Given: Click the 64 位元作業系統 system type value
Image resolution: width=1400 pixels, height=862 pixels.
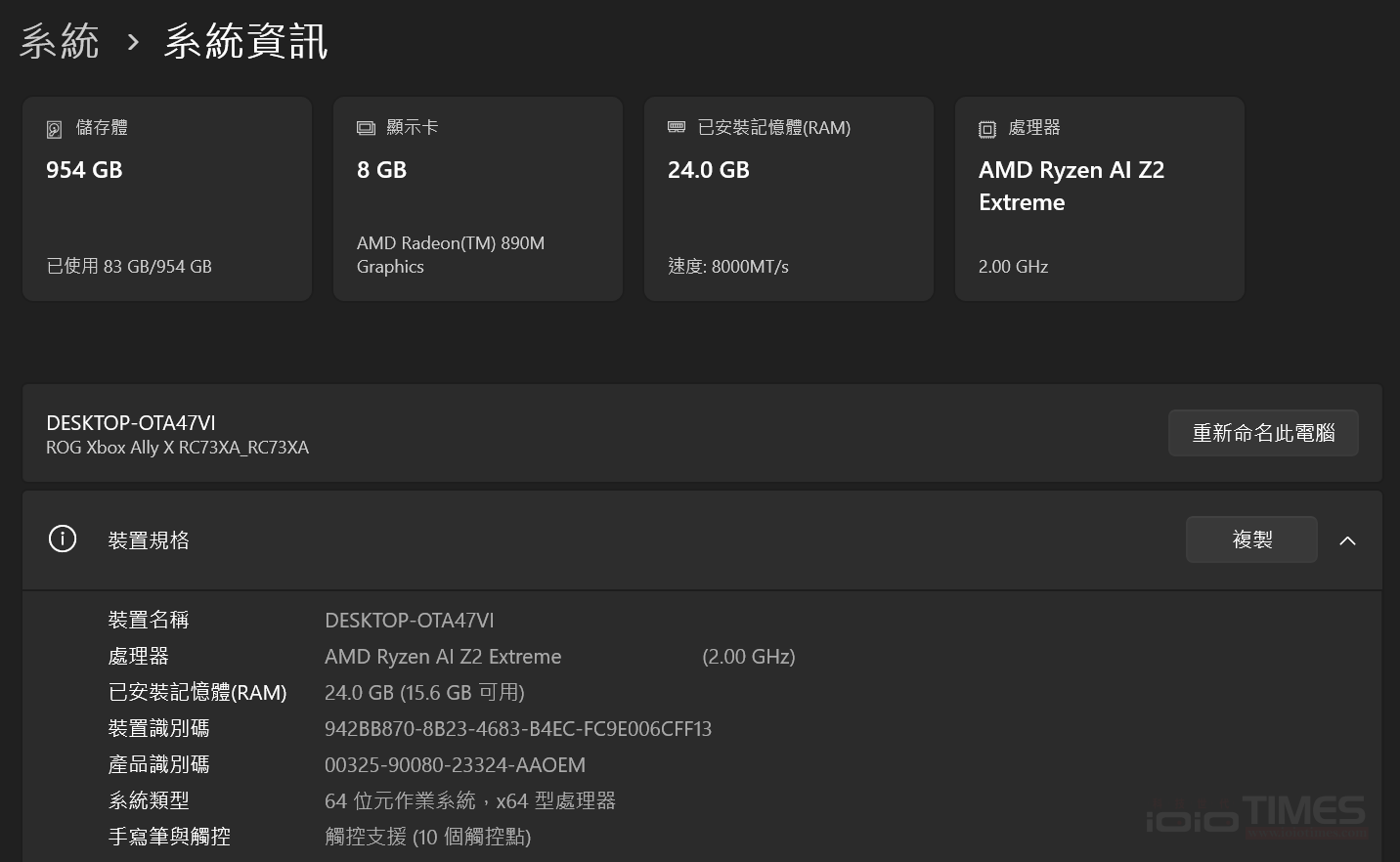Looking at the screenshot, I should [x=470, y=801].
